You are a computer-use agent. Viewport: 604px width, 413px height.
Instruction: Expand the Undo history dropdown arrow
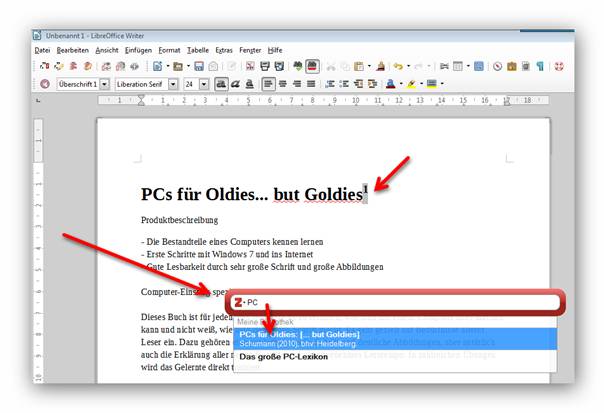pos(409,66)
